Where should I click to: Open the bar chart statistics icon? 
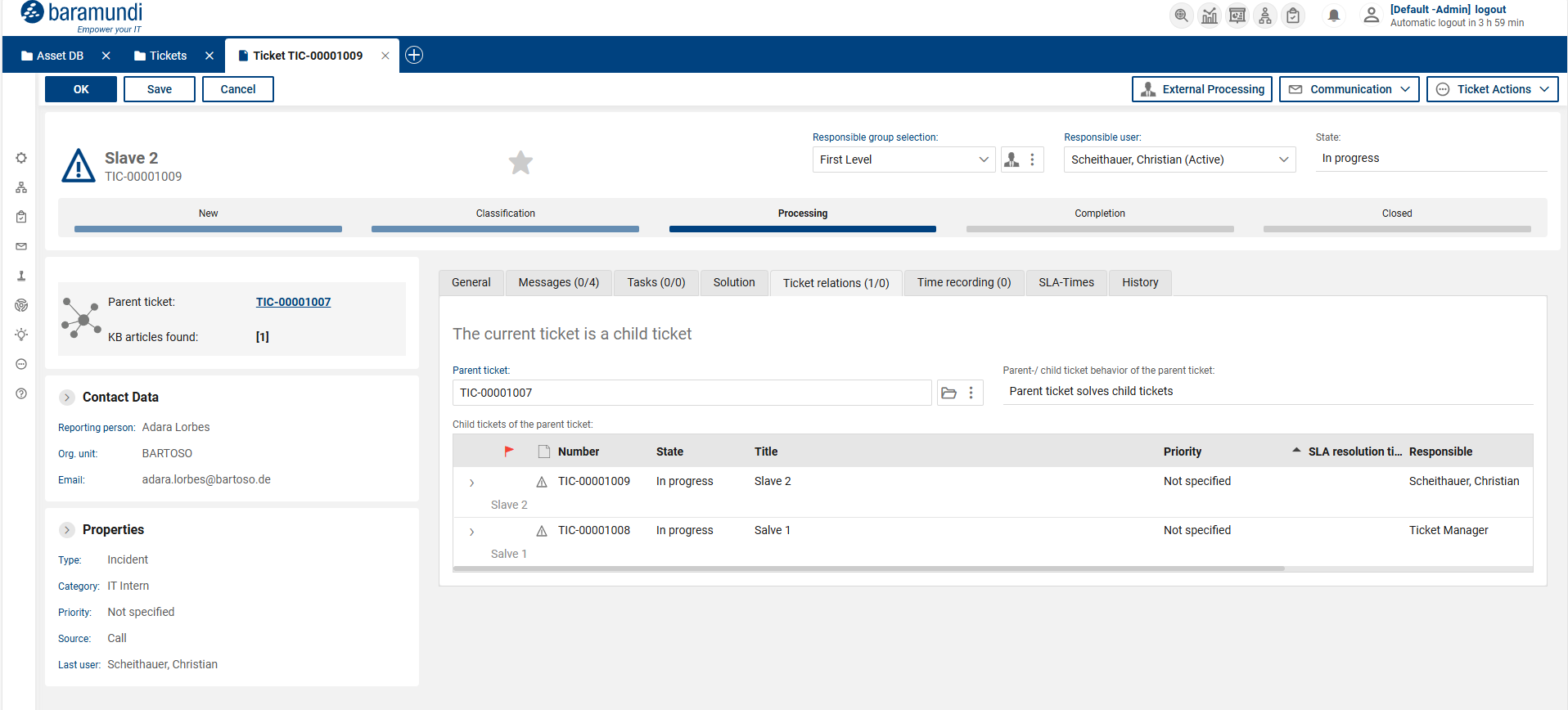coord(1209,16)
